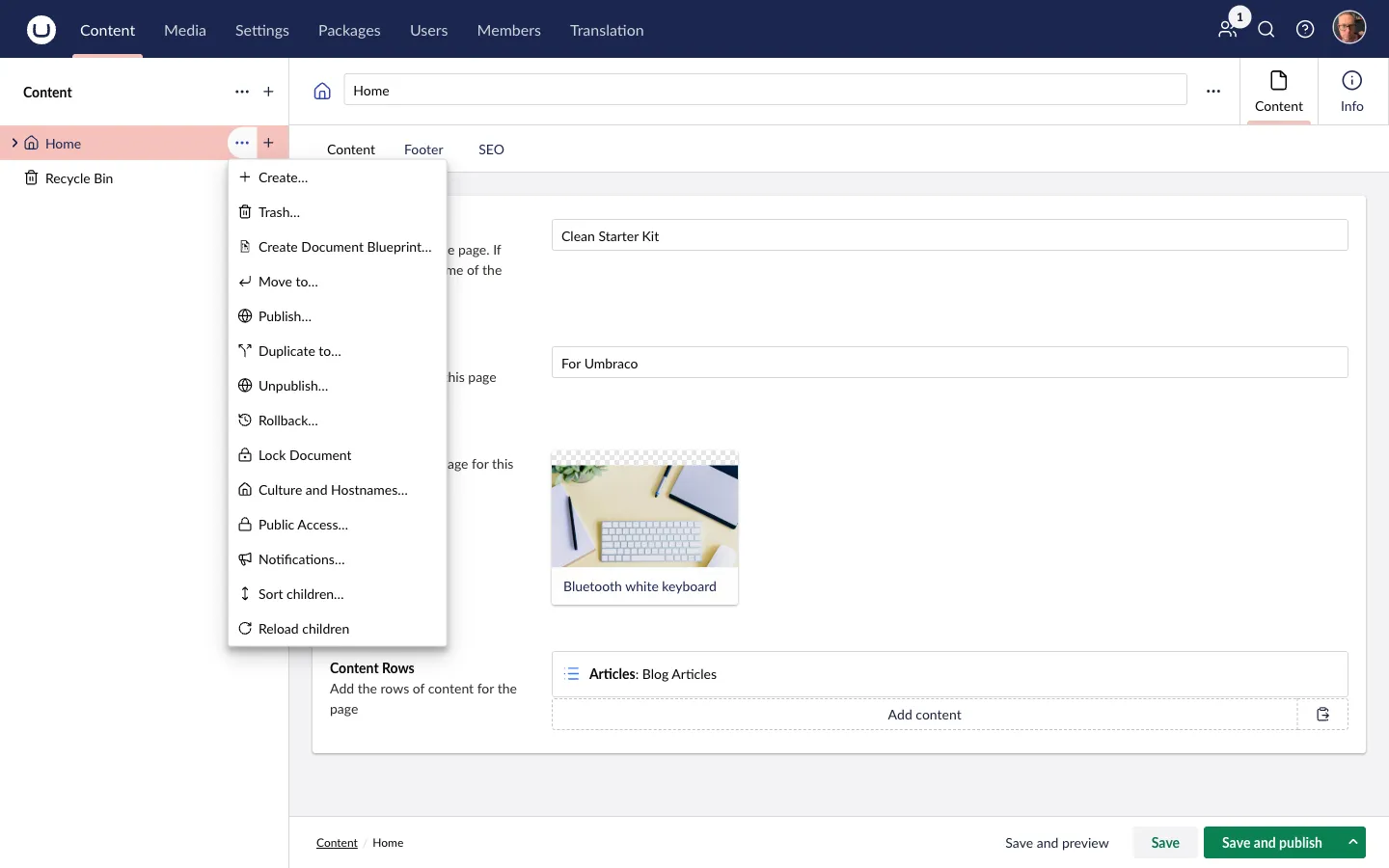Click the Umbraco logo
1389x868 pixels.
(x=41, y=29)
